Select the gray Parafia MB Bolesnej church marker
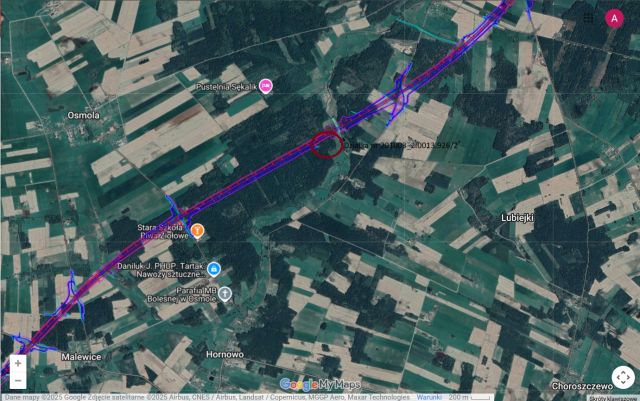Viewport: 640px width, 401px height. point(224,294)
